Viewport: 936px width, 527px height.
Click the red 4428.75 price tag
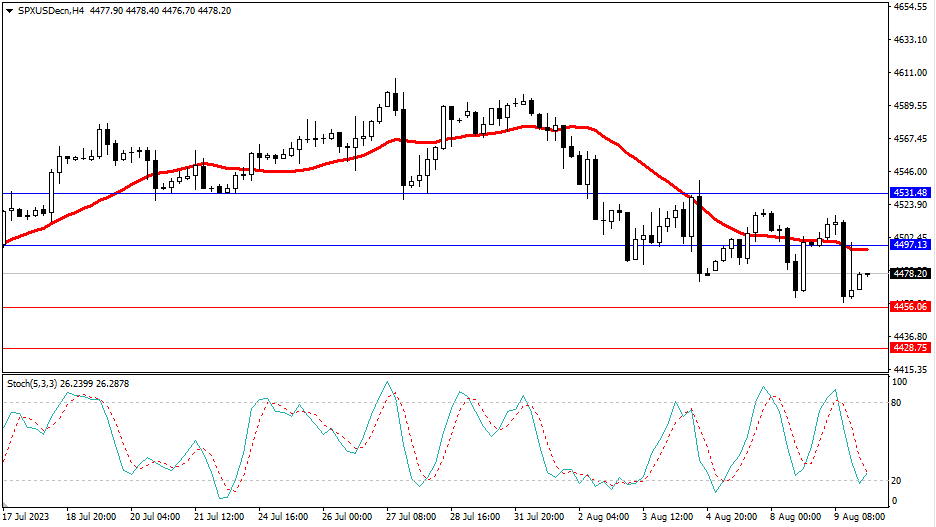(910, 348)
